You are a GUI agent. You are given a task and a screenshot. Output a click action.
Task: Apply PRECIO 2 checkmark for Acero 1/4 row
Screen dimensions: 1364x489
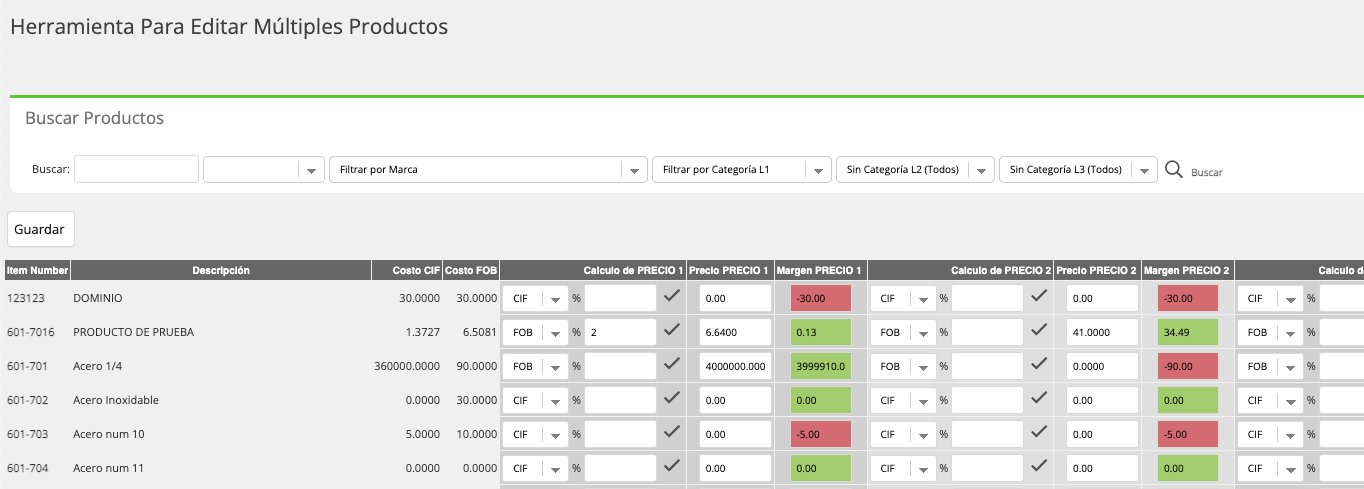click(x=1039, y=364)
